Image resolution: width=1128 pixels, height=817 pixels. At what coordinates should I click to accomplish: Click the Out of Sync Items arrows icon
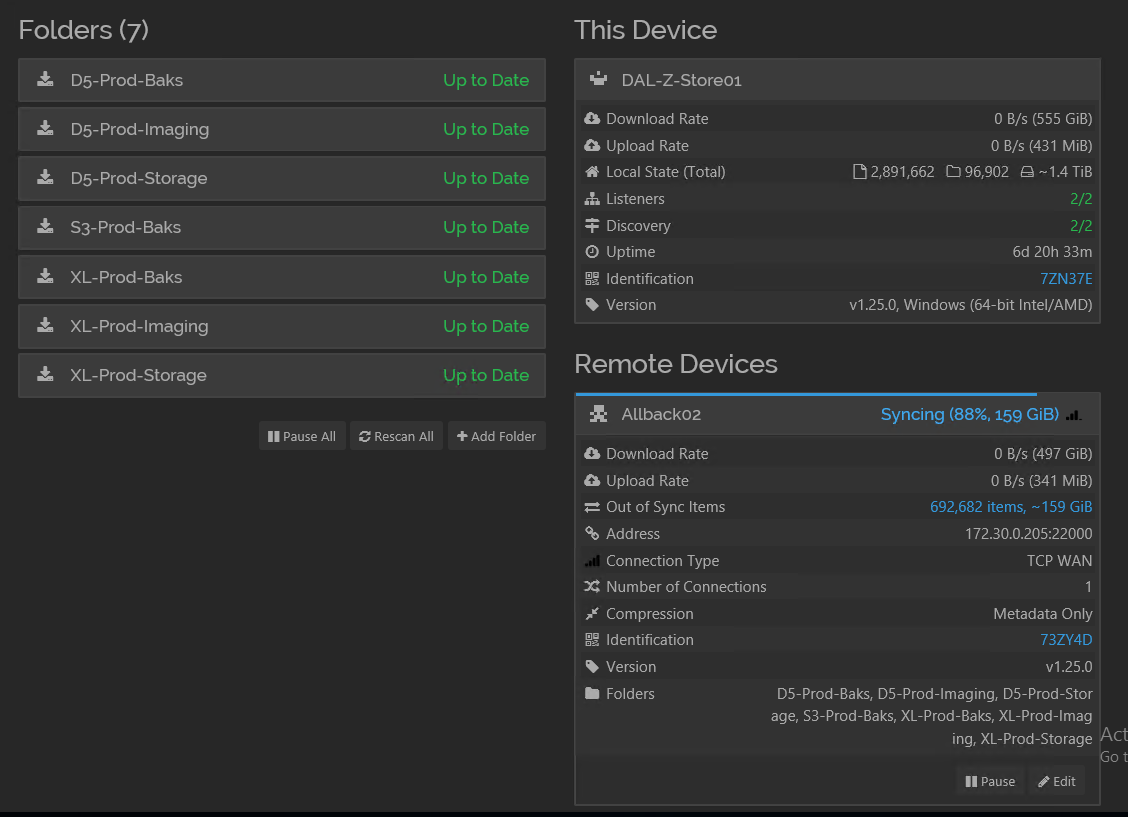[x=592, y=507]
